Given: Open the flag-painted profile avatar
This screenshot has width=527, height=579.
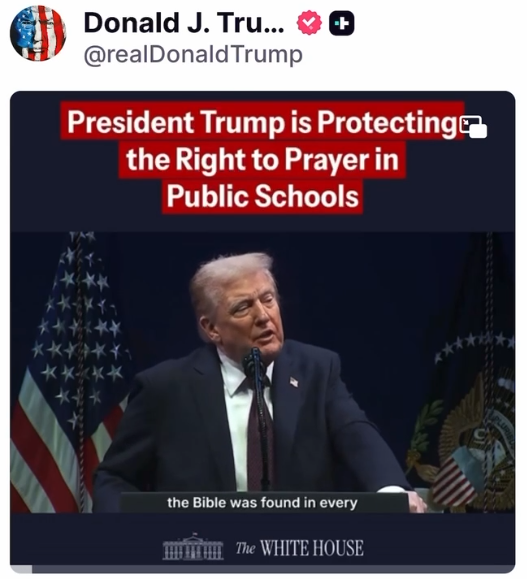Looking at the screenshot, I should tap(37, 34).
